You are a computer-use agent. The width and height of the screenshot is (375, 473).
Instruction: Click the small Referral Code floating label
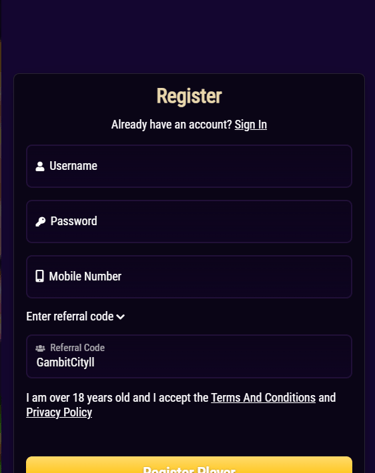pos(77,348)
